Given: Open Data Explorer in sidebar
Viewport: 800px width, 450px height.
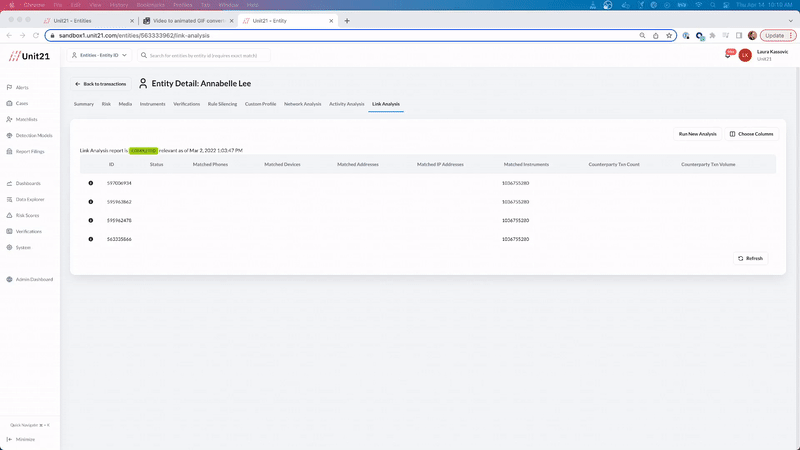Looking at the screenshot, I should point(26,199).
